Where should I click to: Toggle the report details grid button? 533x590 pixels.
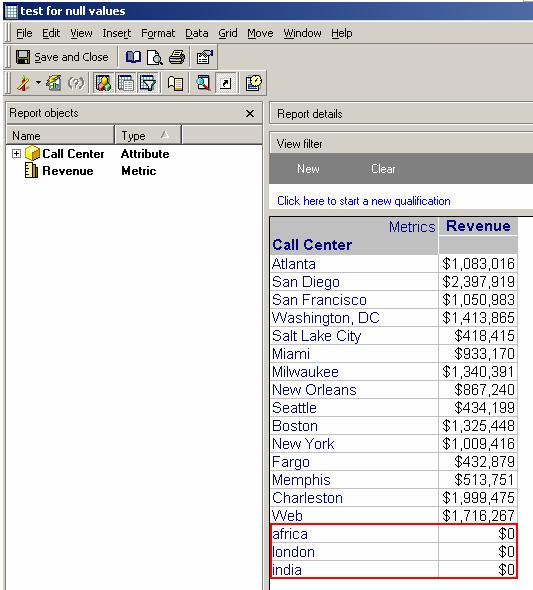tap(125, 83)
